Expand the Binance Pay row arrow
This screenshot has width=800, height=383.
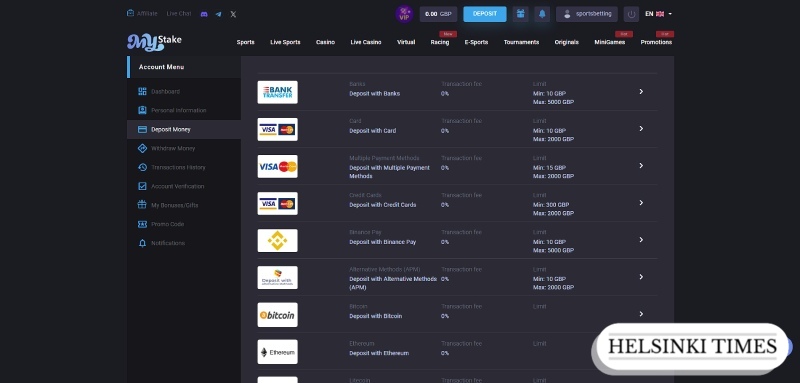click(641, 240)
